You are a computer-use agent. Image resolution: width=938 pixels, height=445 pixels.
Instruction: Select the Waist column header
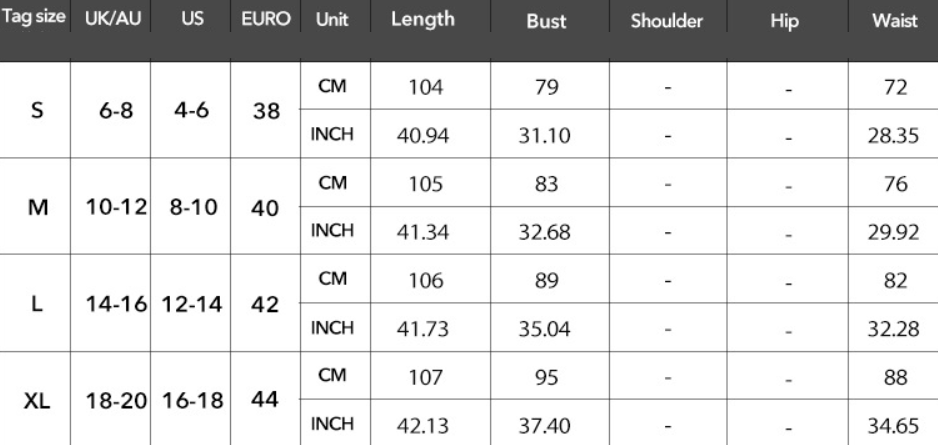[894, 21]
